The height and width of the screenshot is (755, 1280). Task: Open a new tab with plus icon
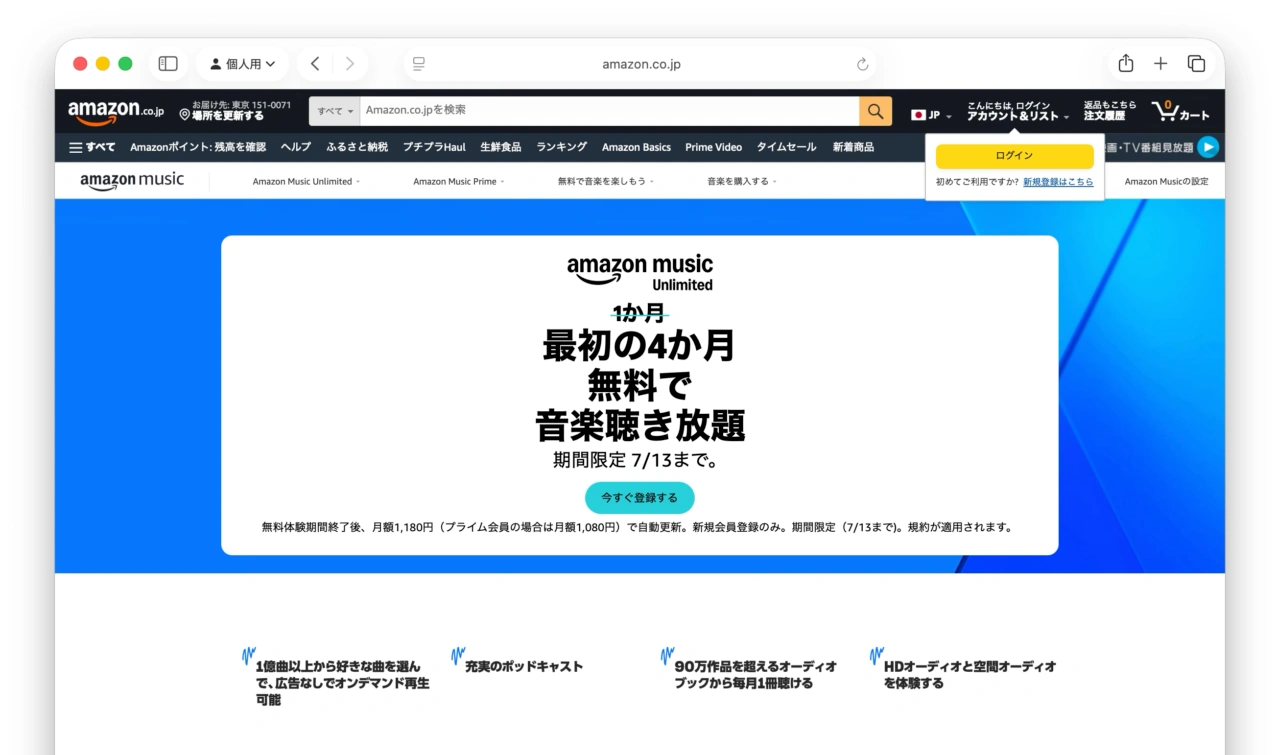click(1160, 64)
